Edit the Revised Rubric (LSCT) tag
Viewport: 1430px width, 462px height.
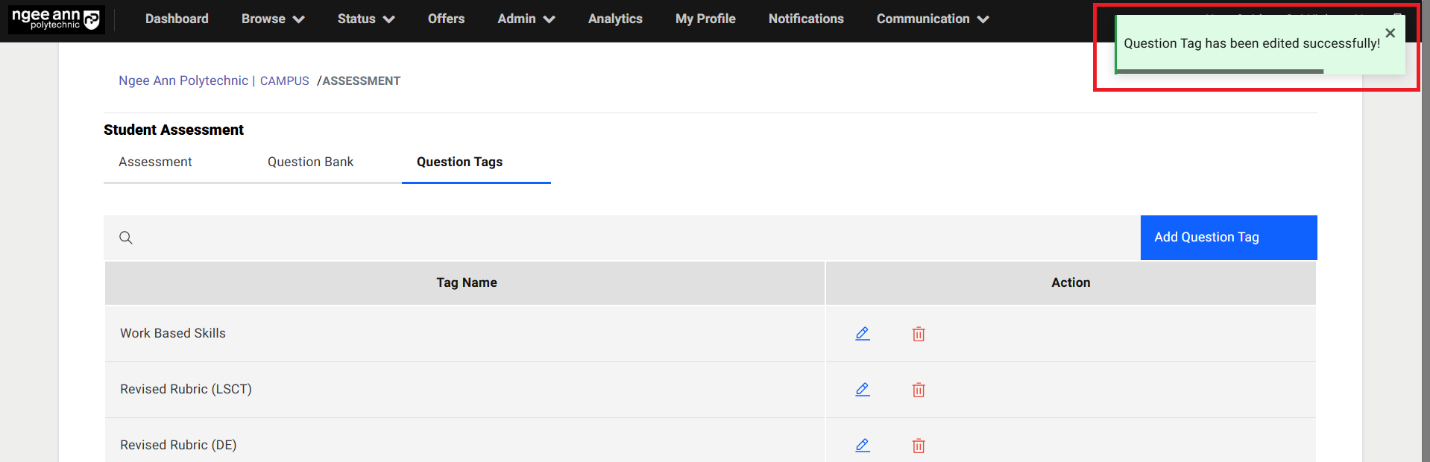[862, 390]
